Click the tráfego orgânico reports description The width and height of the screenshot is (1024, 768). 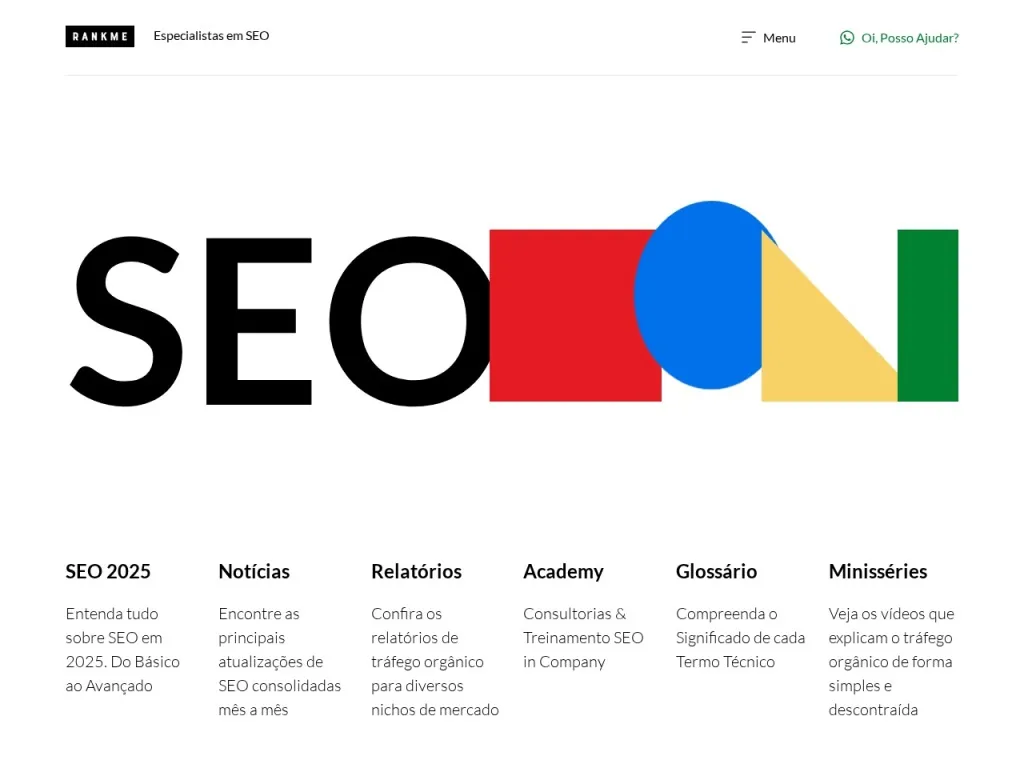tap(435, 662)
